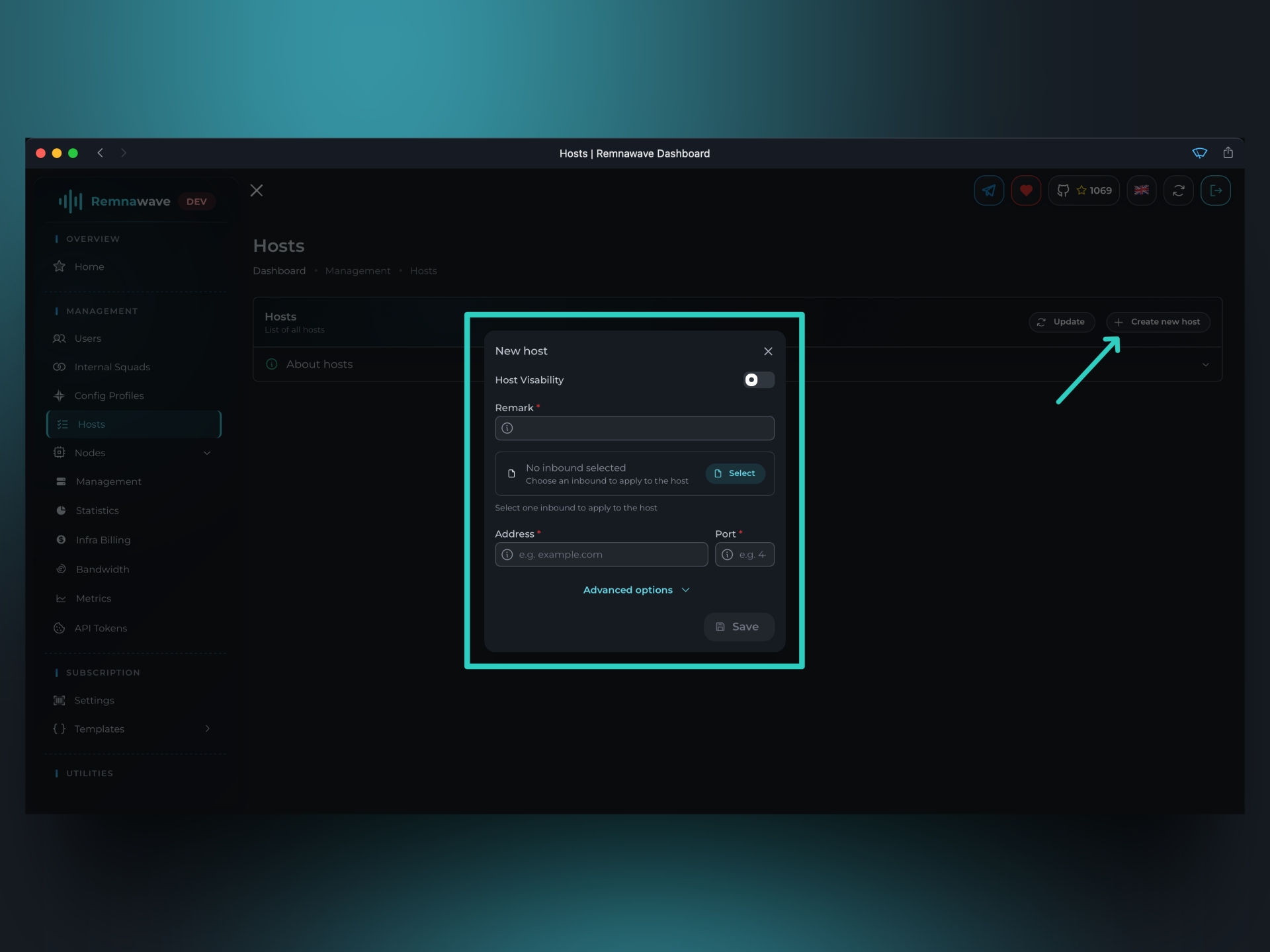Click the red heart support icon
The image size is (1270, 952).
[x=1026, y=190]
